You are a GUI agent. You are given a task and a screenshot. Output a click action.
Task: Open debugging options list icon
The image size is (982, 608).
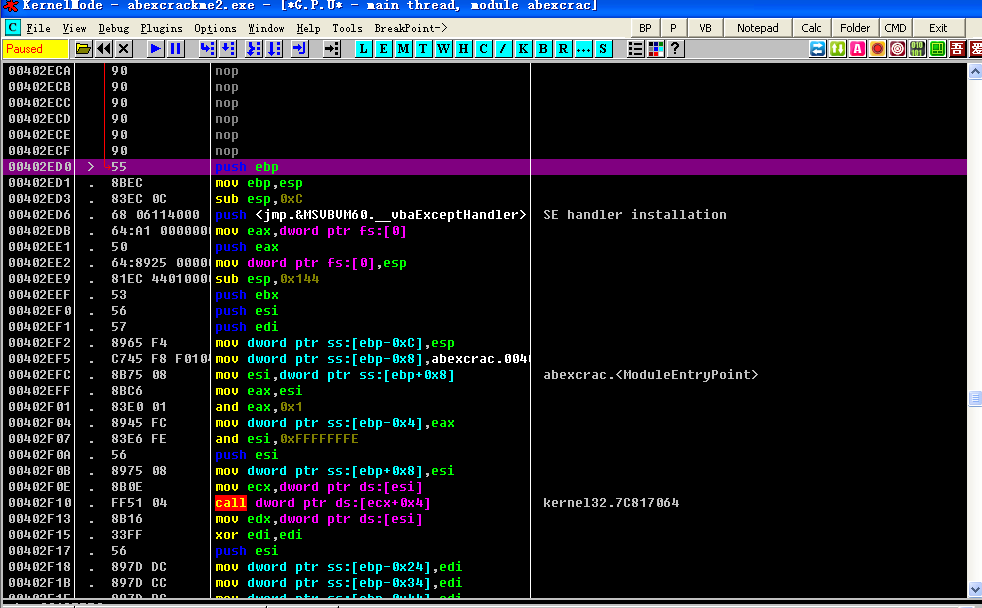click(635, 49)
